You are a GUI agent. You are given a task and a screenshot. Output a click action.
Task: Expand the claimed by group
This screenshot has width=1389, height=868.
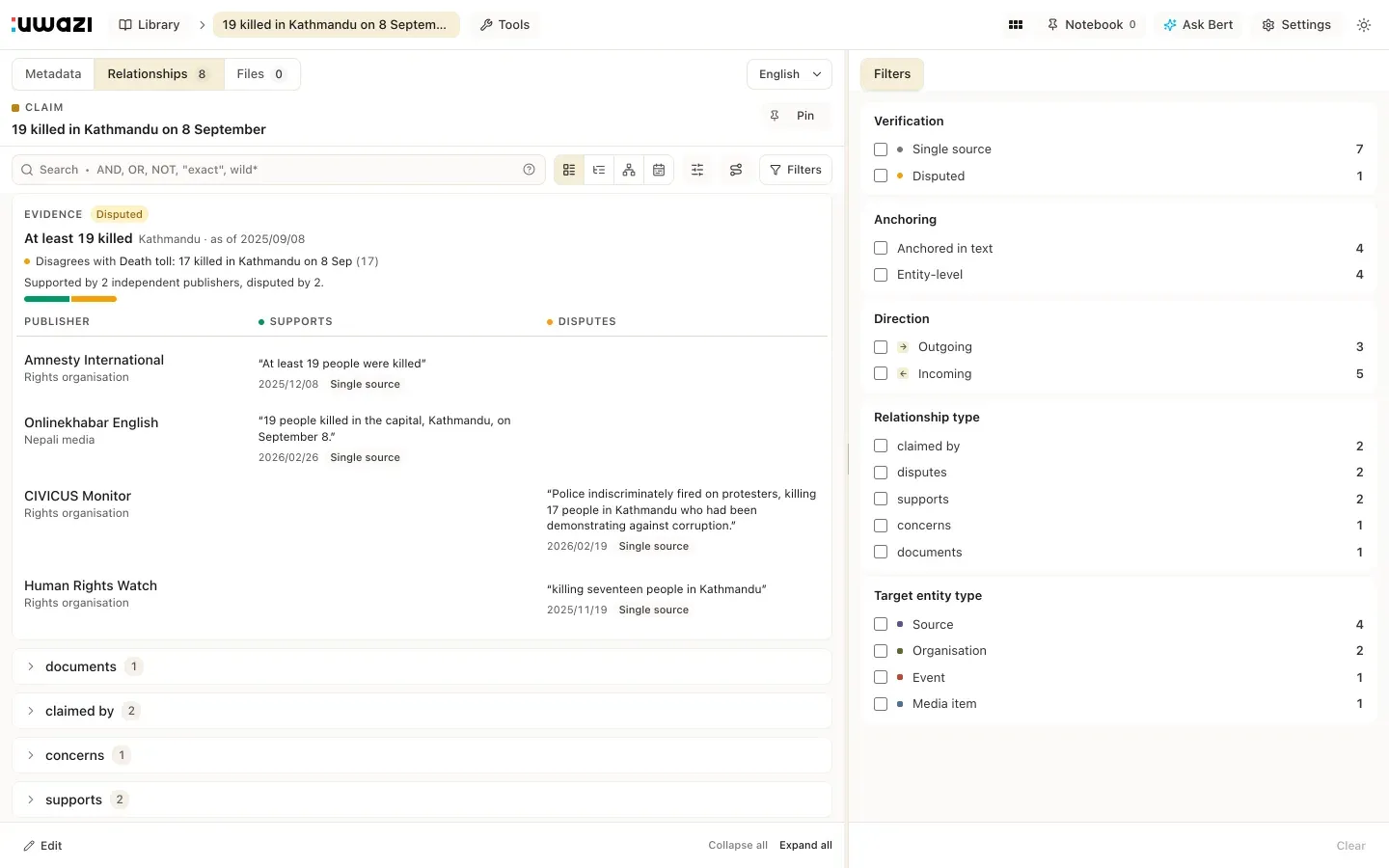coord(422,711)
